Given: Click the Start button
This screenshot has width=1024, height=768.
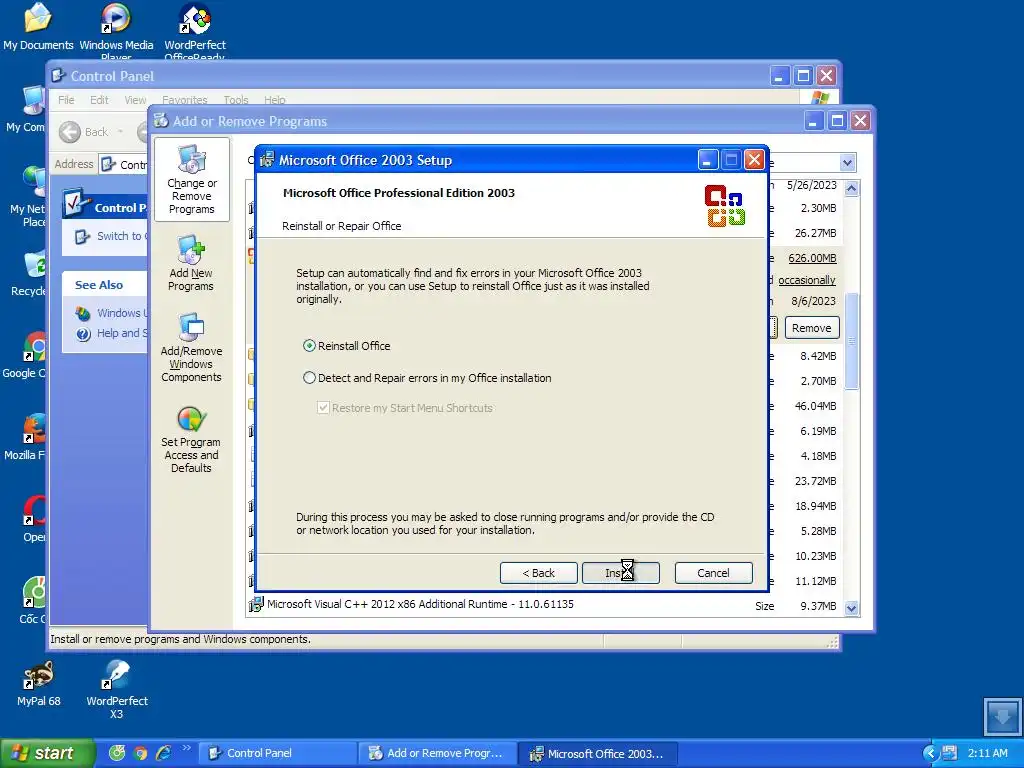Looking at the screenshot, I should [46, 753].
